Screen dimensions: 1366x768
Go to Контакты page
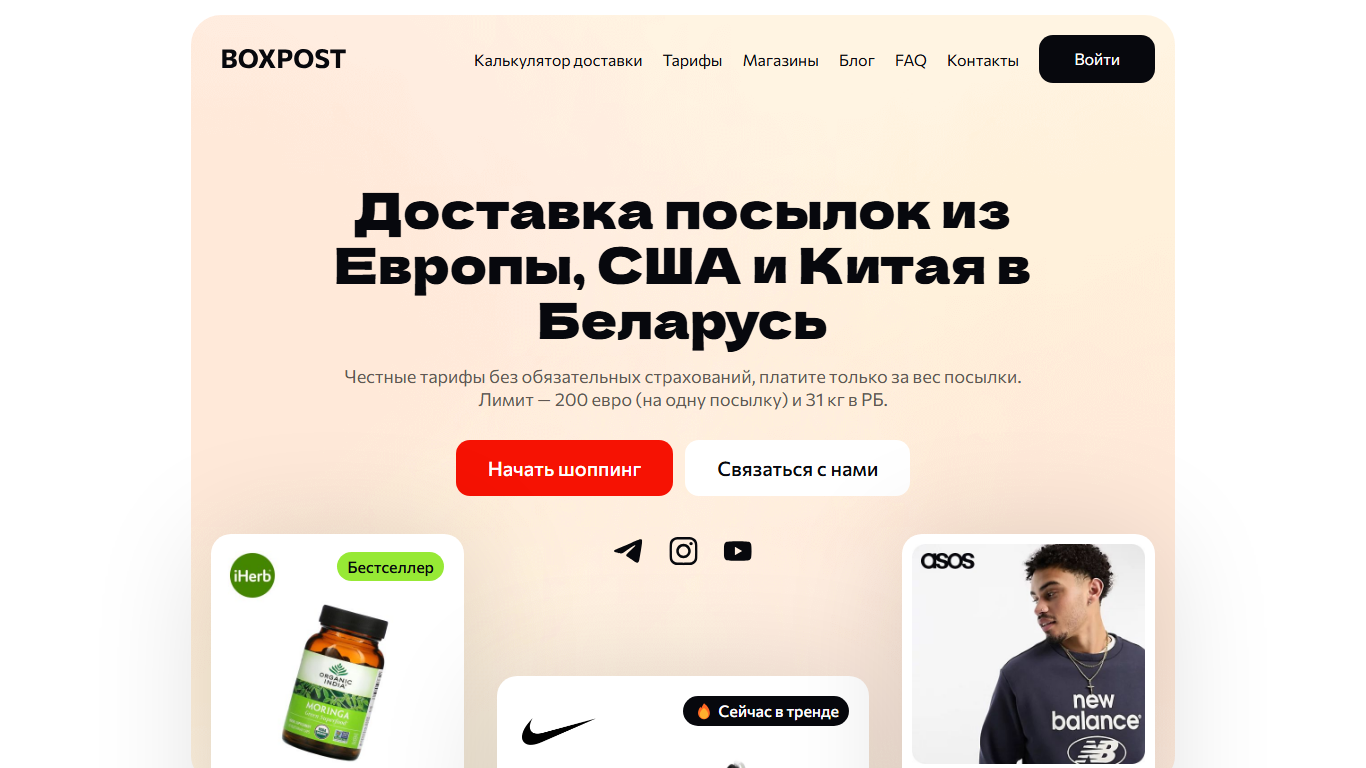coord(983,60)
